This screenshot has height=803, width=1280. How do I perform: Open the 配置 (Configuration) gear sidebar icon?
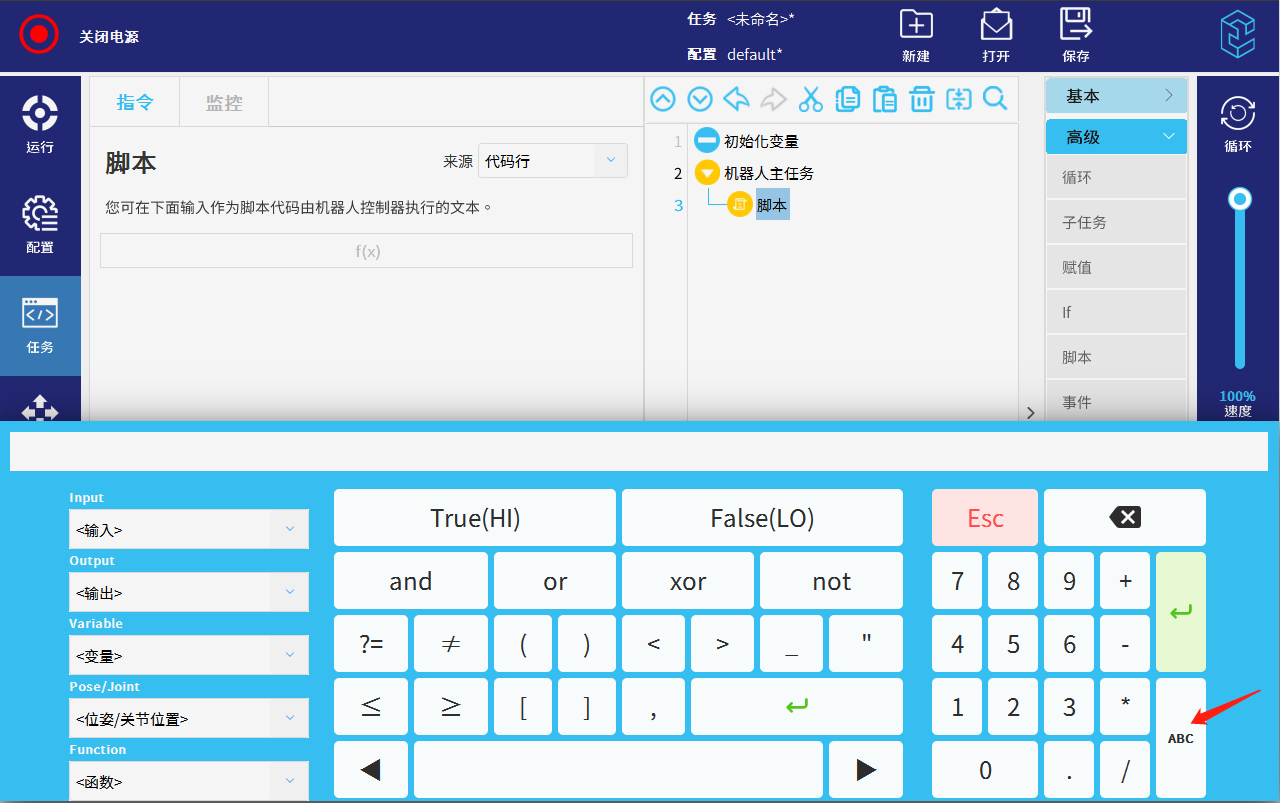[40, 224]
